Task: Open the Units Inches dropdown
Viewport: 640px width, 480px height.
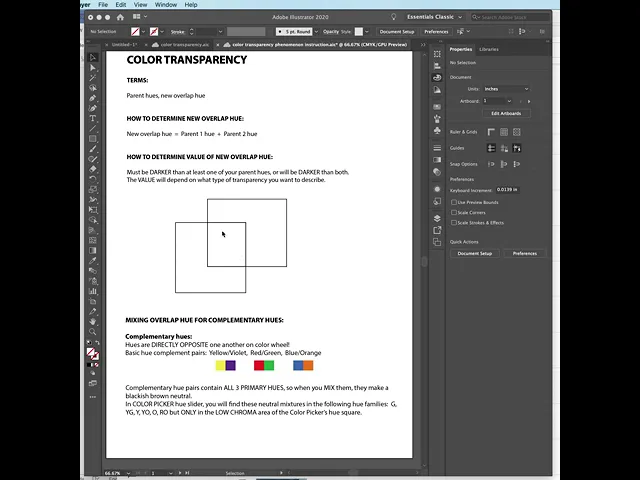Action: click(506, 89)
